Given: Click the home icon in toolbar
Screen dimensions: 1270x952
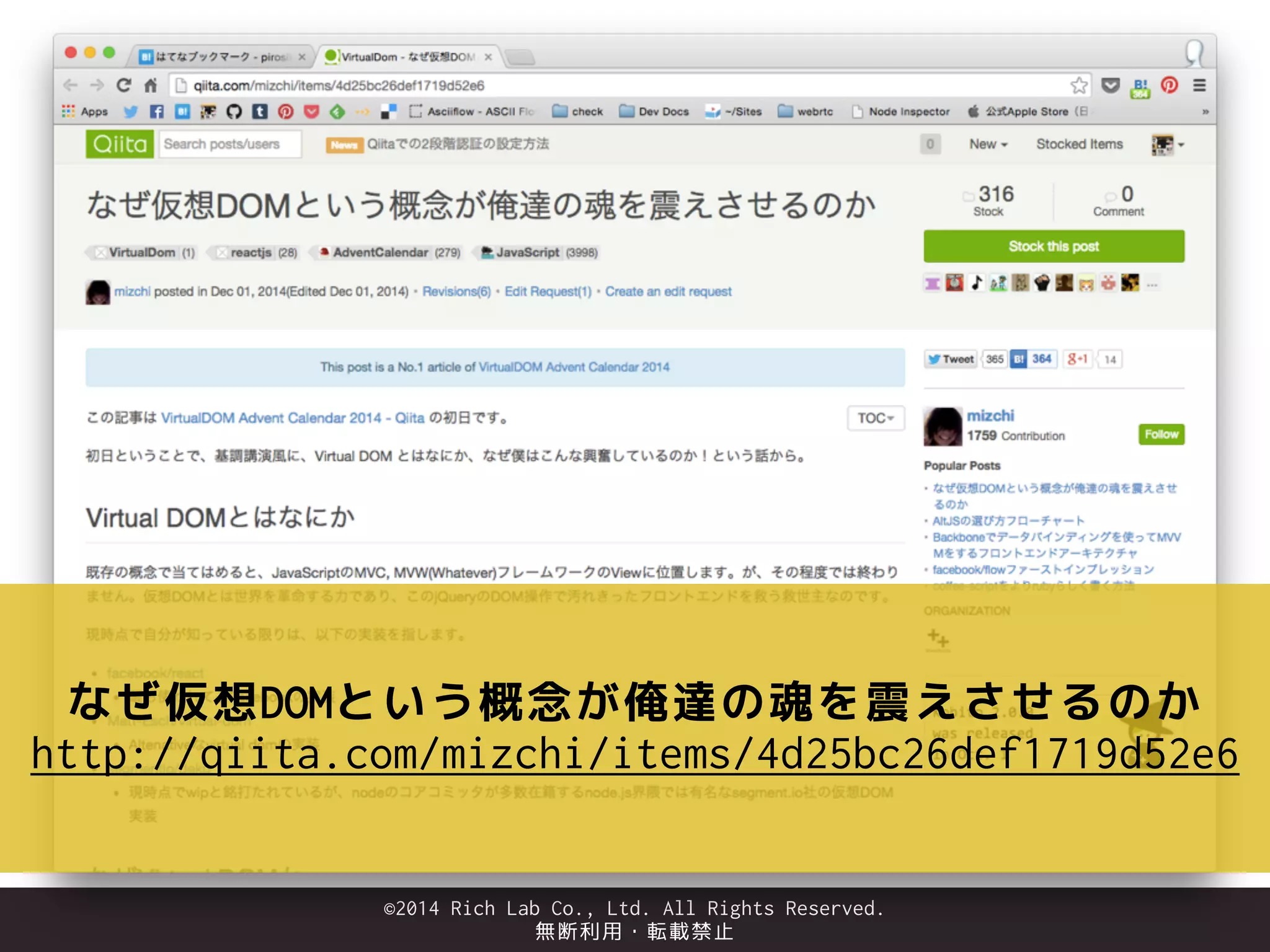Looking at the screenshot, I should (x=151, y=85).
